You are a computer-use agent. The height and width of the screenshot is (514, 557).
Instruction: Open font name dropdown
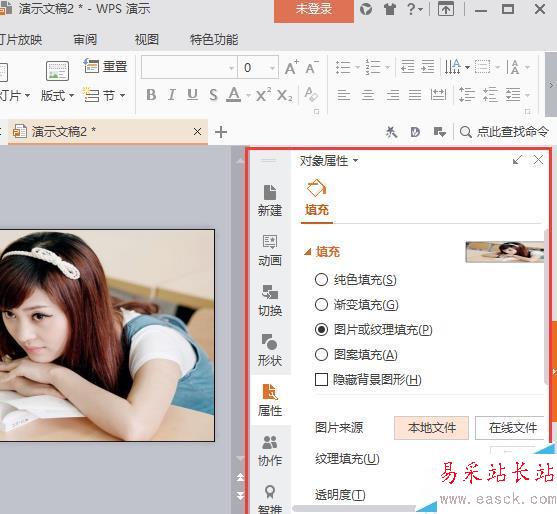[x=232, y=67]
